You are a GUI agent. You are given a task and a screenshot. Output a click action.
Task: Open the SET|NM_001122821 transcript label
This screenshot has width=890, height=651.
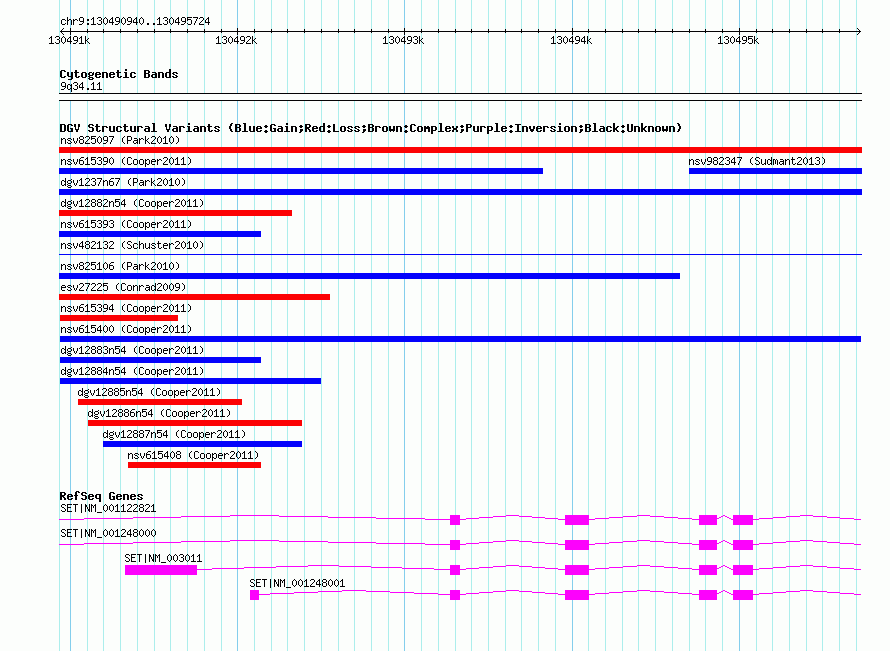tap(108, 508)
